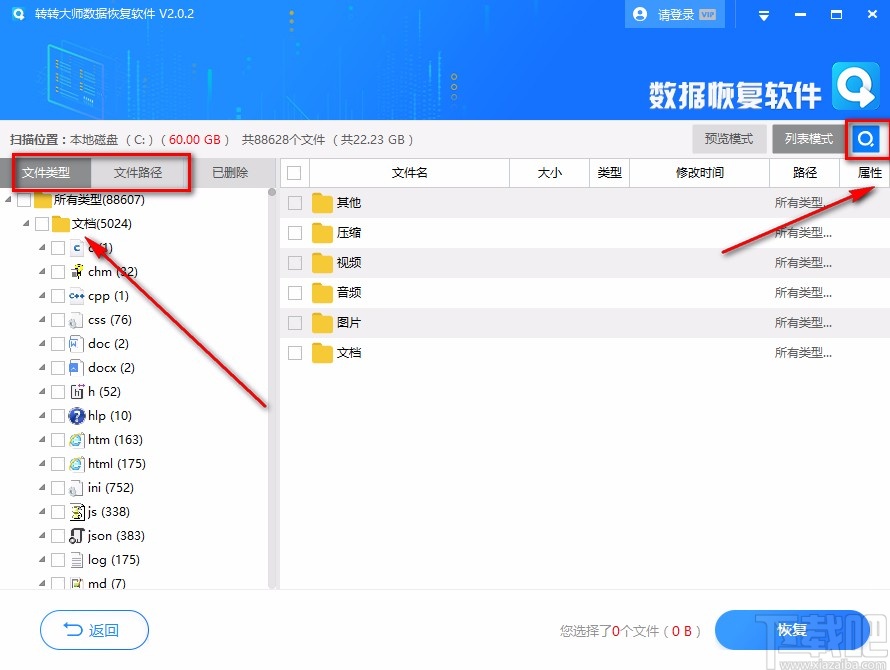Collapse the 所有类型 tree node
Screen dimensions: 890x670
pos(8,199)
